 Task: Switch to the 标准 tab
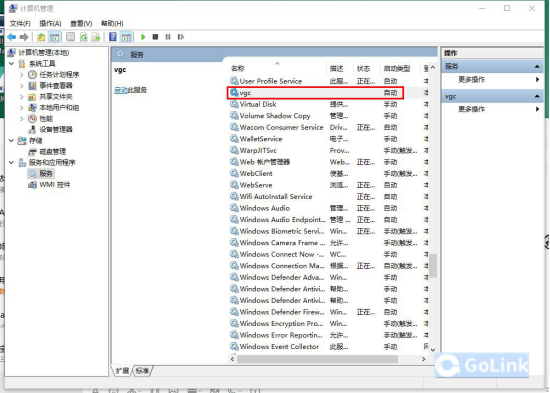[x=142, y=371]
